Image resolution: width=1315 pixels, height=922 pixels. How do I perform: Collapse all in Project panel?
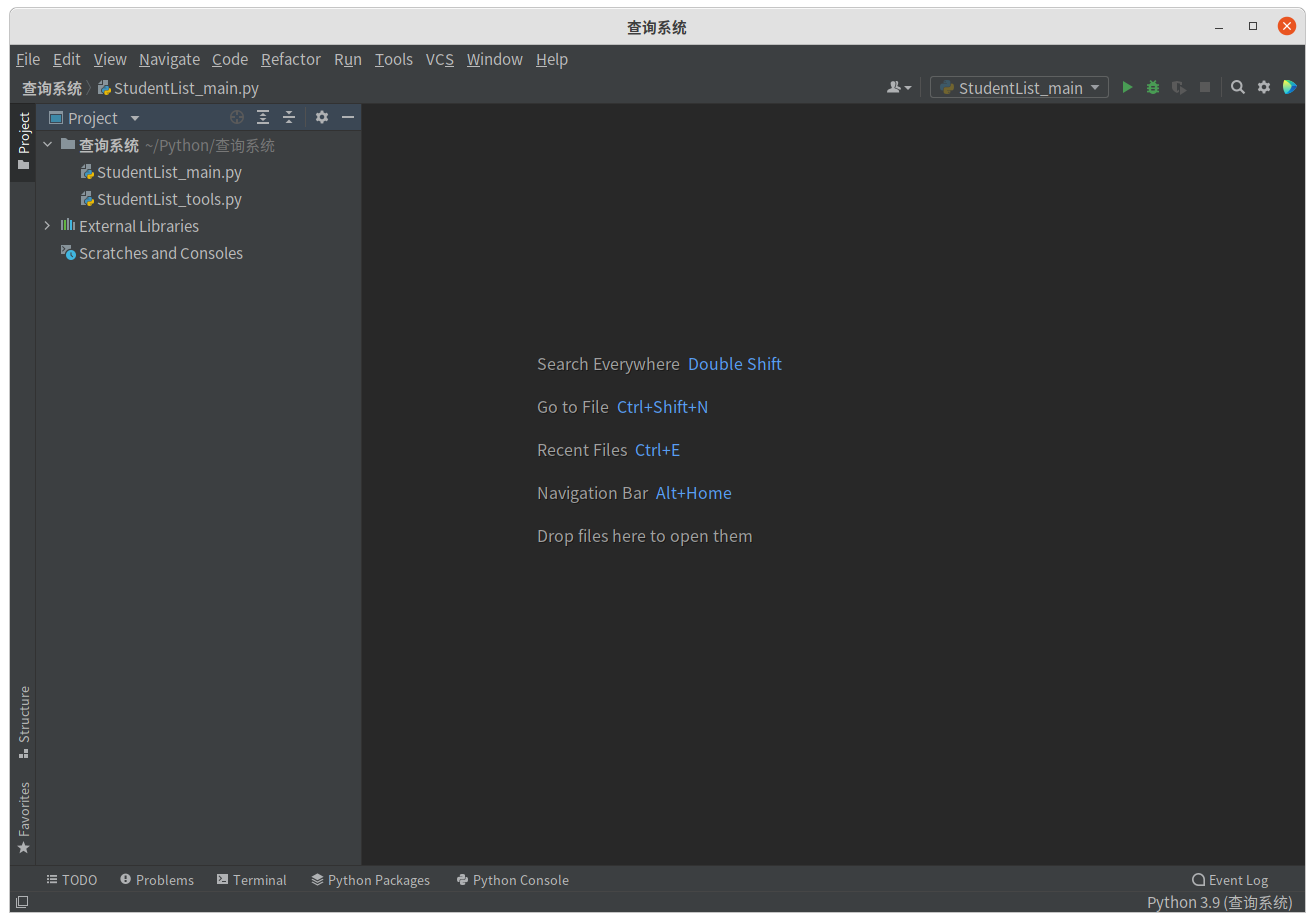click(x=289, y=118)
